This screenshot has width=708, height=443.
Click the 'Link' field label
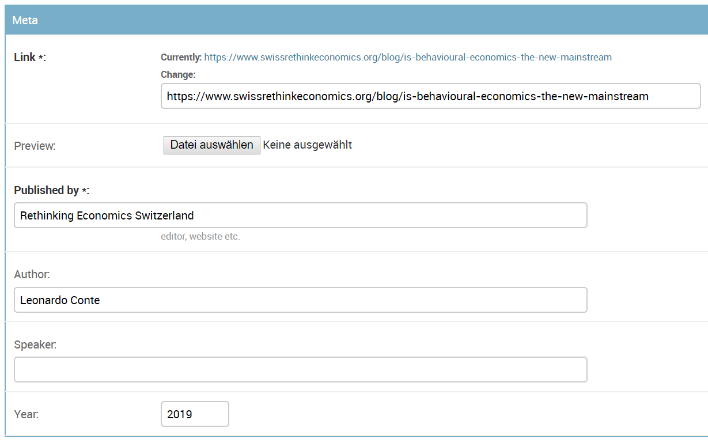coord(30,57)
